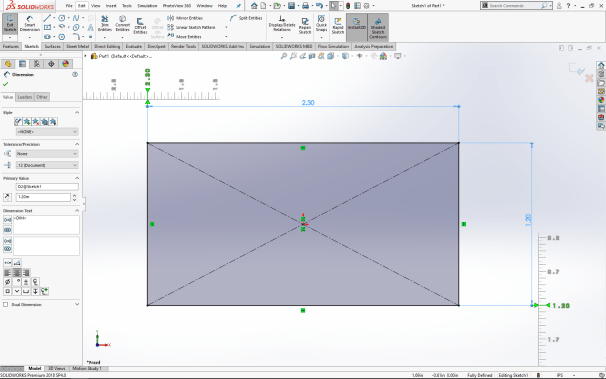The image size is (606, 379).
Task: Select the Circle sketch tool
Action: click(x=61, y=18)
